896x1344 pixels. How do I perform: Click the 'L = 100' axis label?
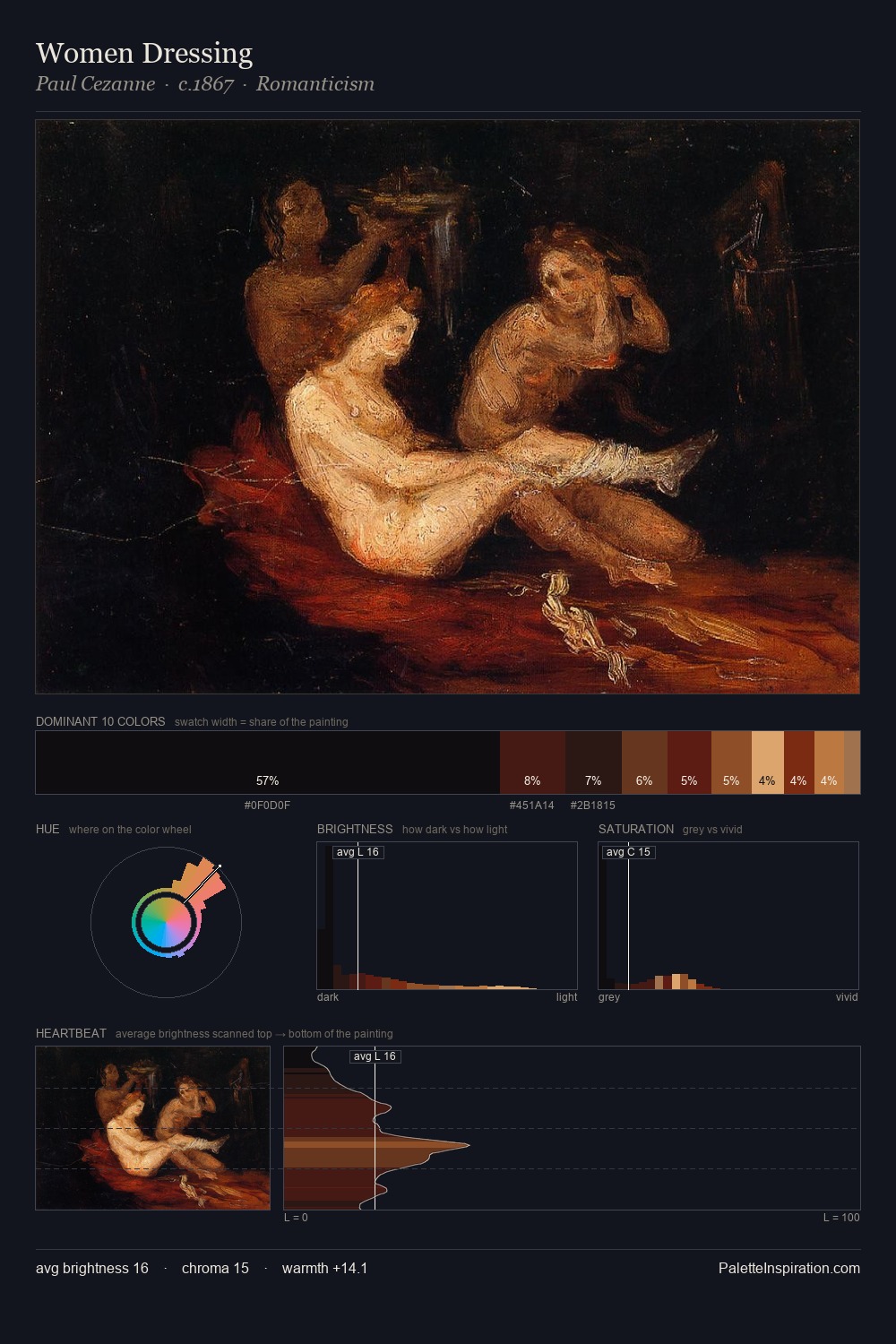click(841, 1218)
